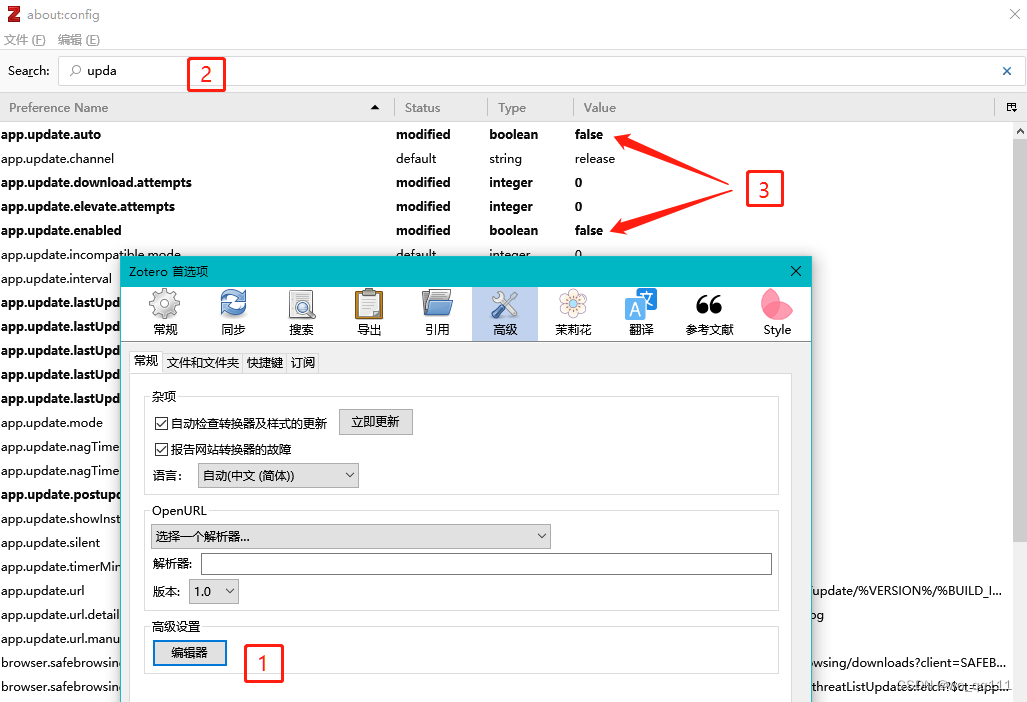This screenshot has height=702, width=1027.
Task: Select the app.update.download.attempts row
Action: point(506,183)
